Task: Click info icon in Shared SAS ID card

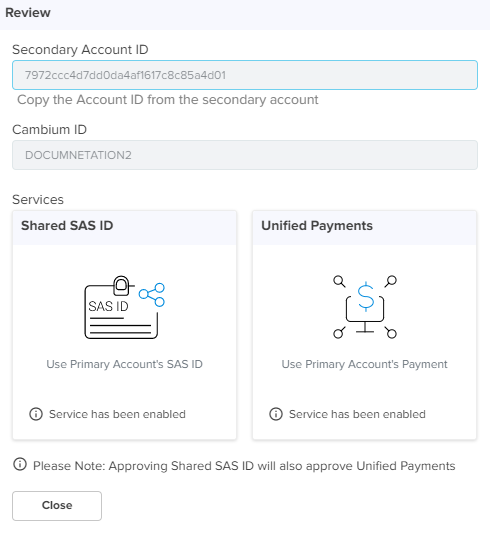Action: pyautogui.click(x=36, y=414)
